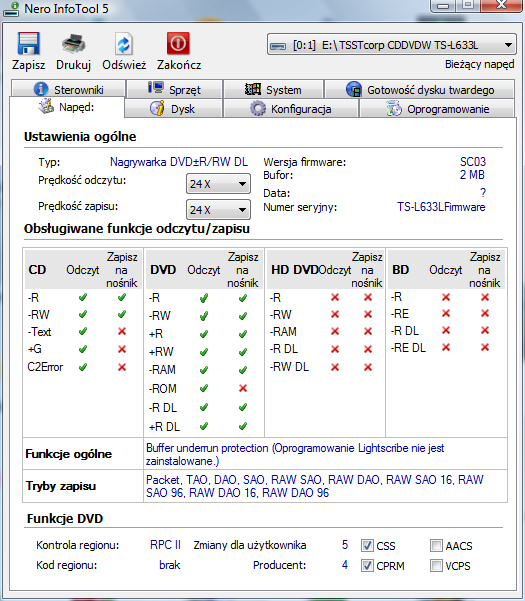
Task: Click the Zakończ button label
Action: pos(179,65)
